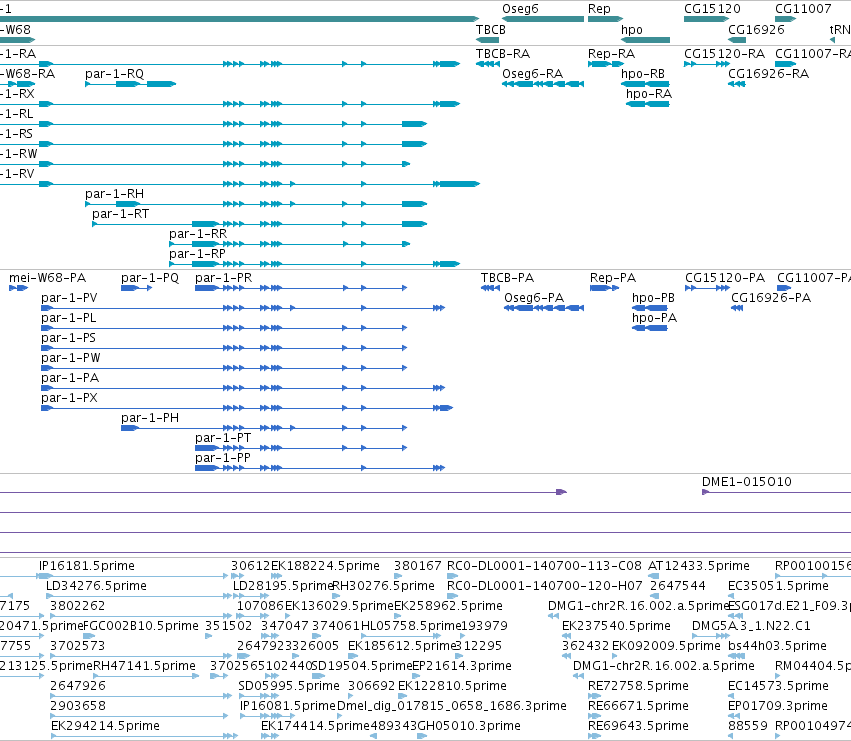Screen dimensions: 851x741
Task: Select the TBCB-RA transcript label
Action: [x=503, y=54]
